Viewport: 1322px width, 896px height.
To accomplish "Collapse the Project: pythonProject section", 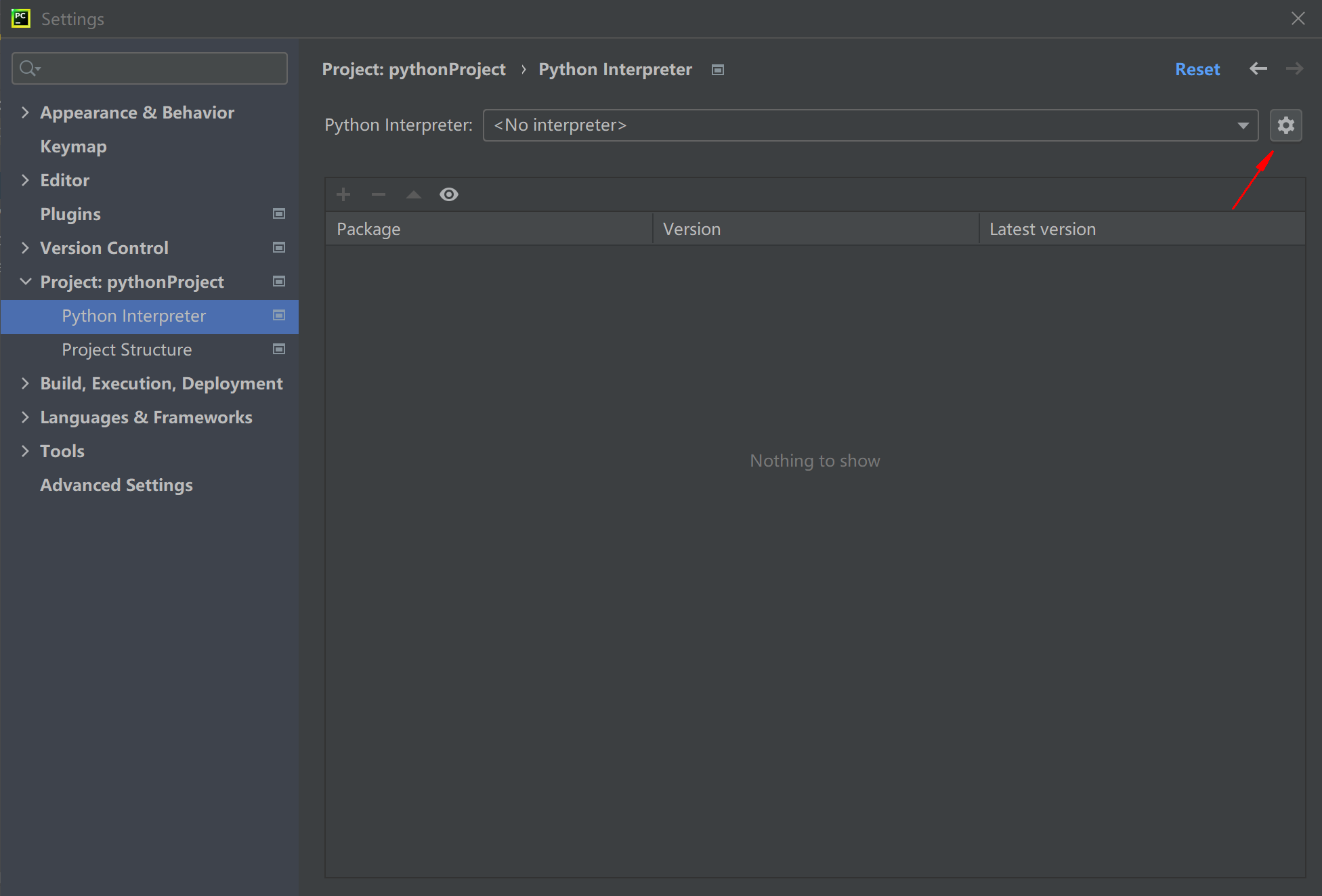I will (25, 282).
